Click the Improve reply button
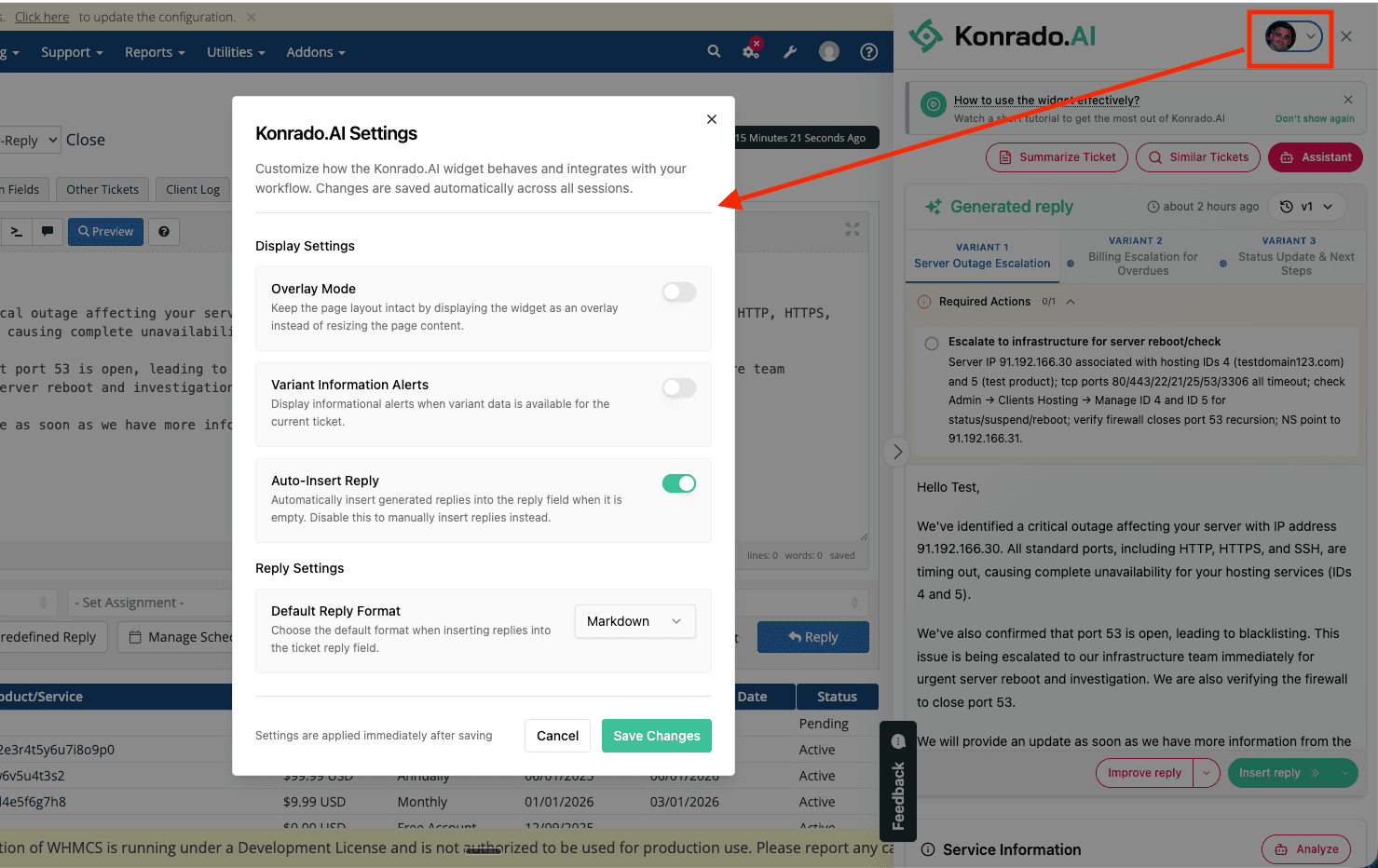 (x=1144, y=773)
